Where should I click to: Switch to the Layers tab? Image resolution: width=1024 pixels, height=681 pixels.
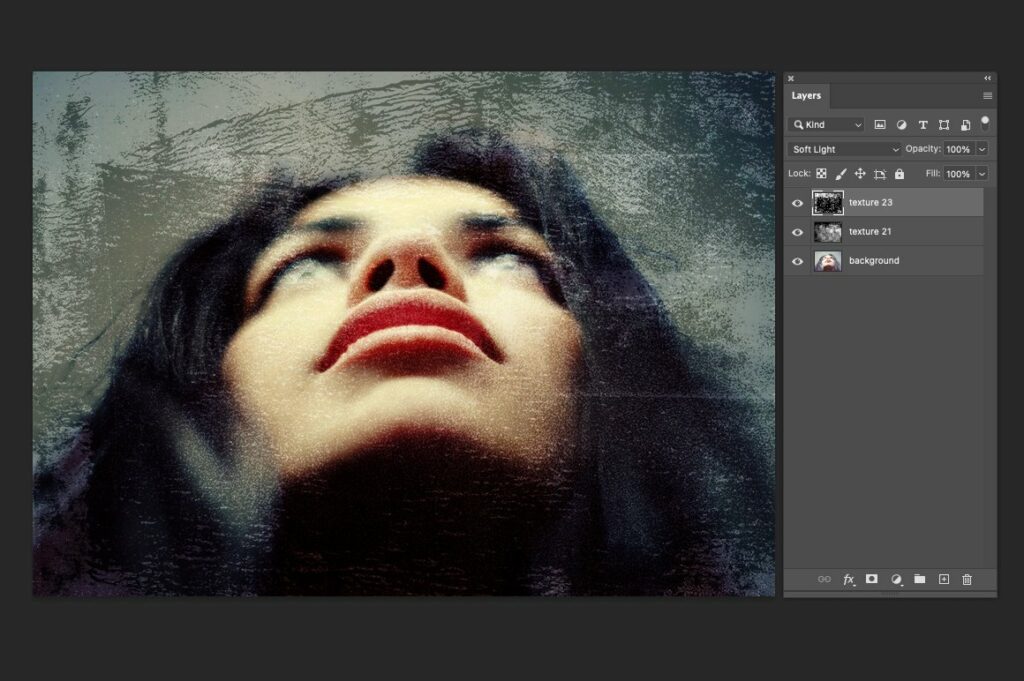click(806, 96)
